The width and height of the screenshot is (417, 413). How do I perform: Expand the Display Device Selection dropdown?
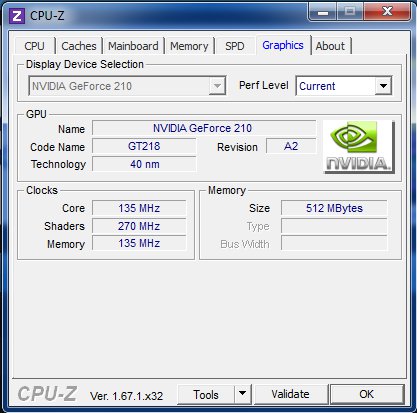pyautogui.click(x=217, y=86)
